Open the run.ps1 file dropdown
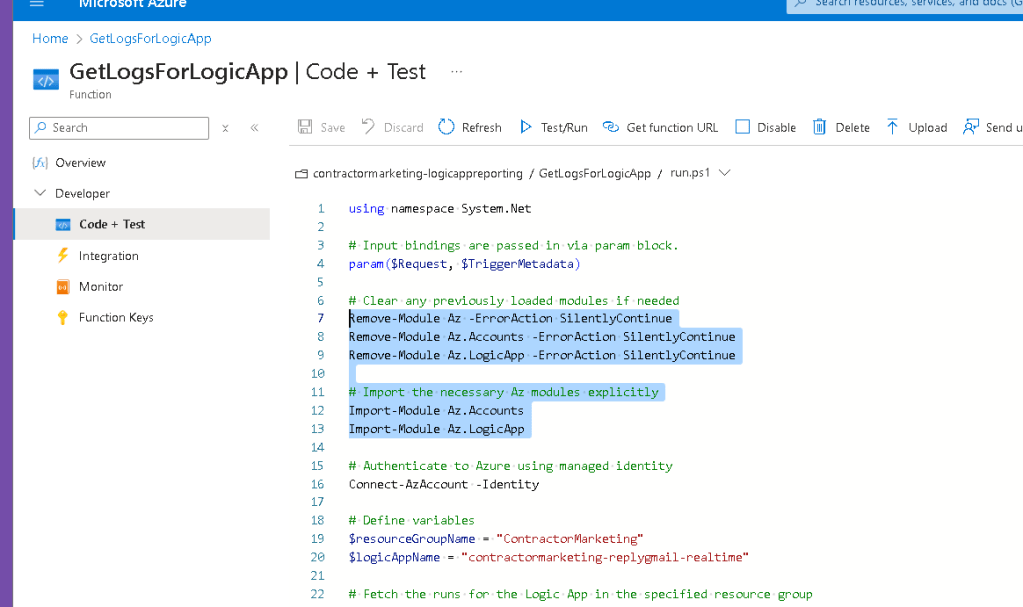The height and width of the screenshot is (607, 1023). click(x=700, y=173)
